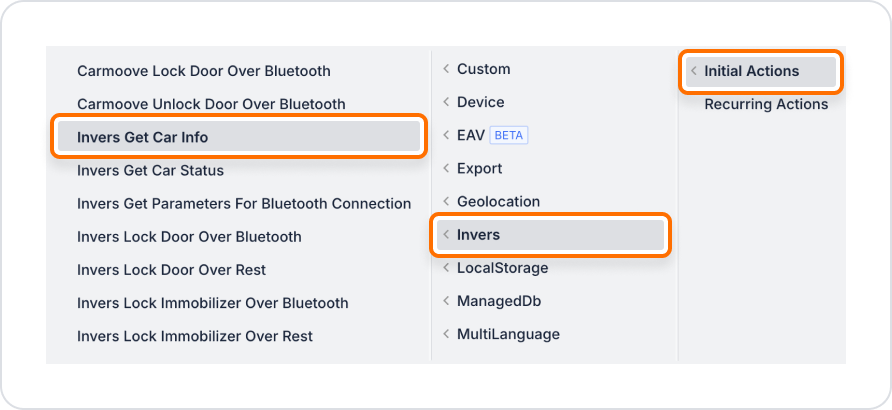Open the EAV category
This screenshot has height=410, width=892.
click(470, 135)
